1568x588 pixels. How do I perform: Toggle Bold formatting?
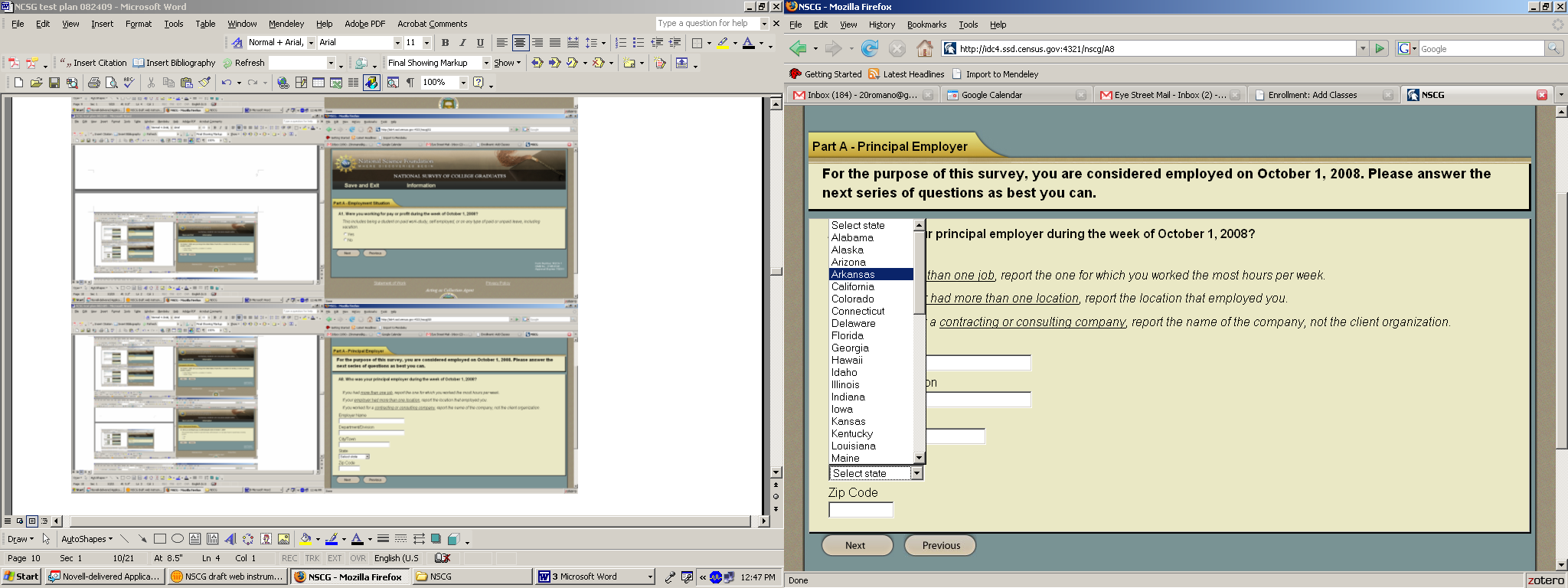pos(445,43)
